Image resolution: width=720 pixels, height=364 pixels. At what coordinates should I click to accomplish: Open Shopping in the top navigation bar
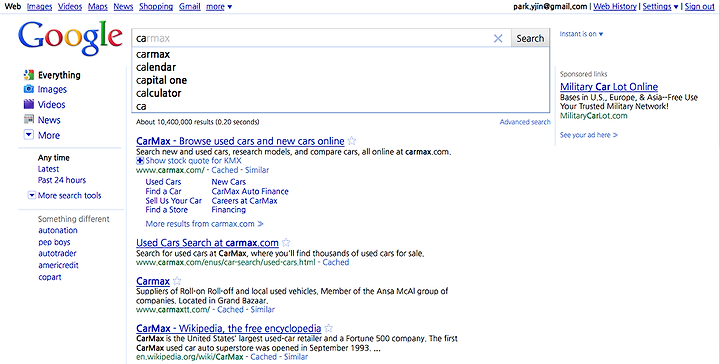[156, 6]
